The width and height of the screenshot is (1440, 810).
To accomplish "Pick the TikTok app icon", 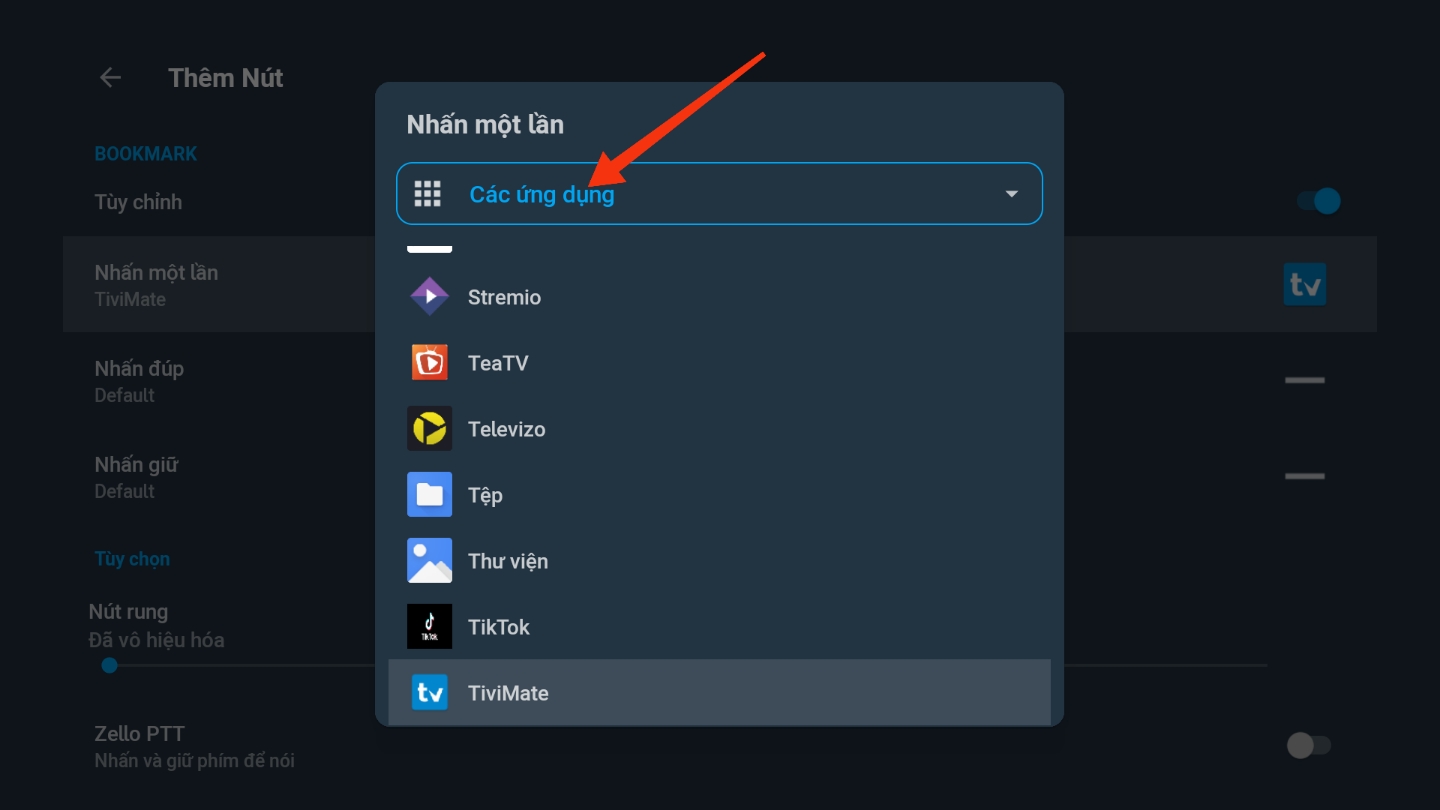I will point(429,627).
